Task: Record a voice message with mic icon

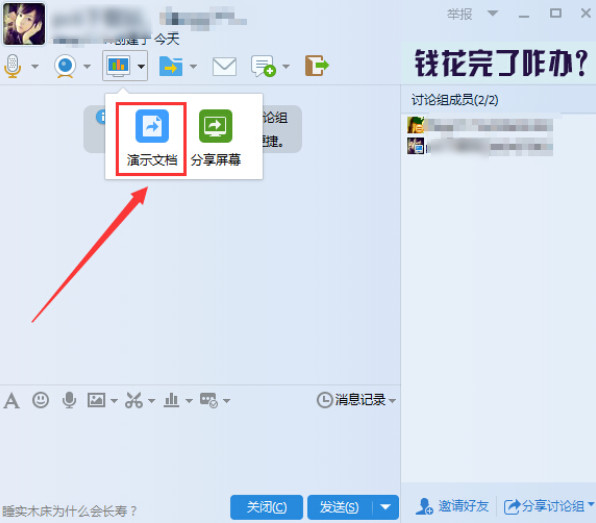Action: point(69,400)
